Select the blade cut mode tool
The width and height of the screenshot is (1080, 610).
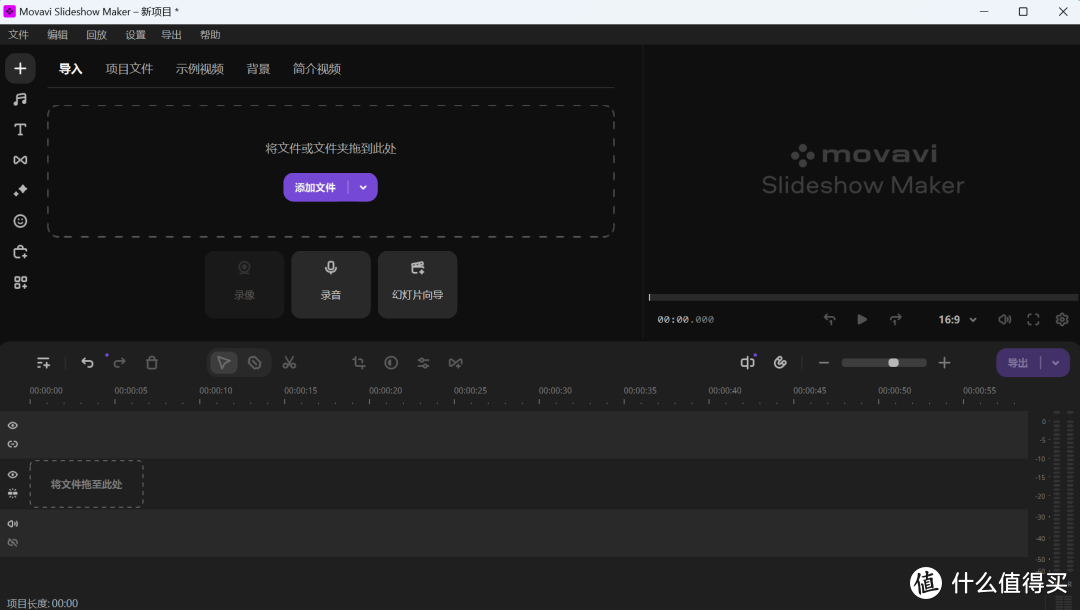(255, 363)
